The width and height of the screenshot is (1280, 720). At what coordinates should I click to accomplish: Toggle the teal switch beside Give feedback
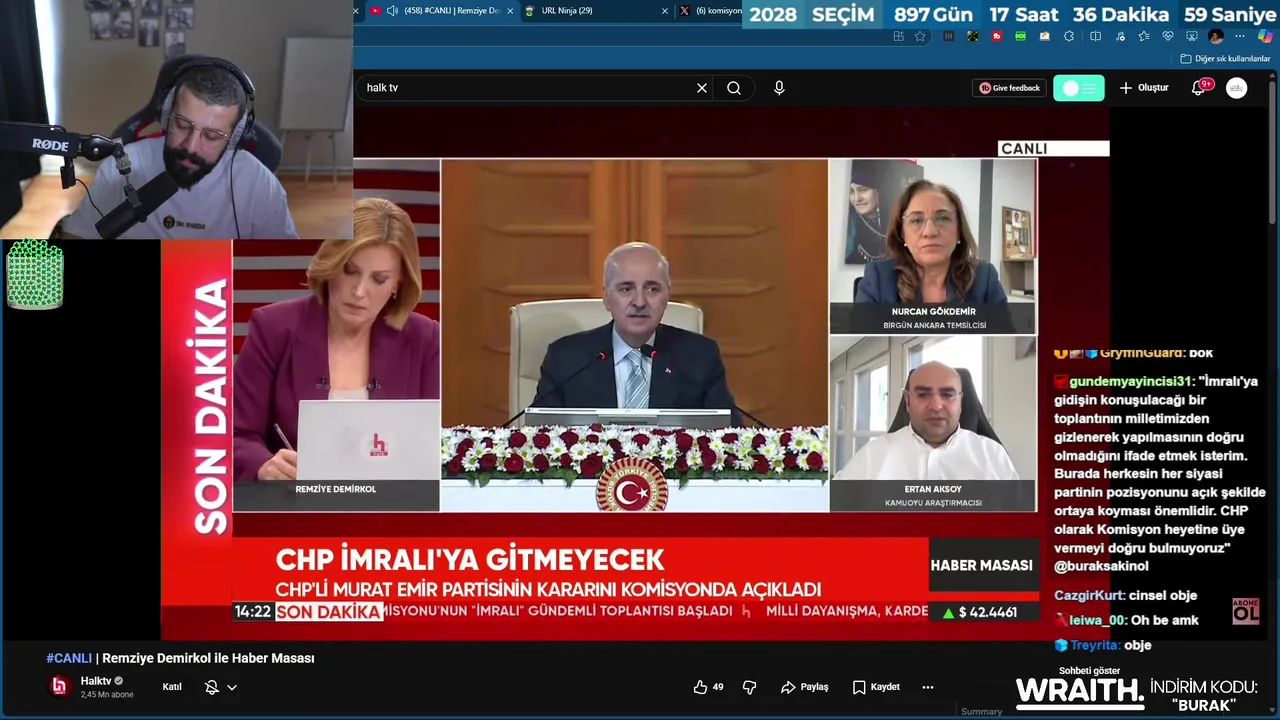[1079, 88]
